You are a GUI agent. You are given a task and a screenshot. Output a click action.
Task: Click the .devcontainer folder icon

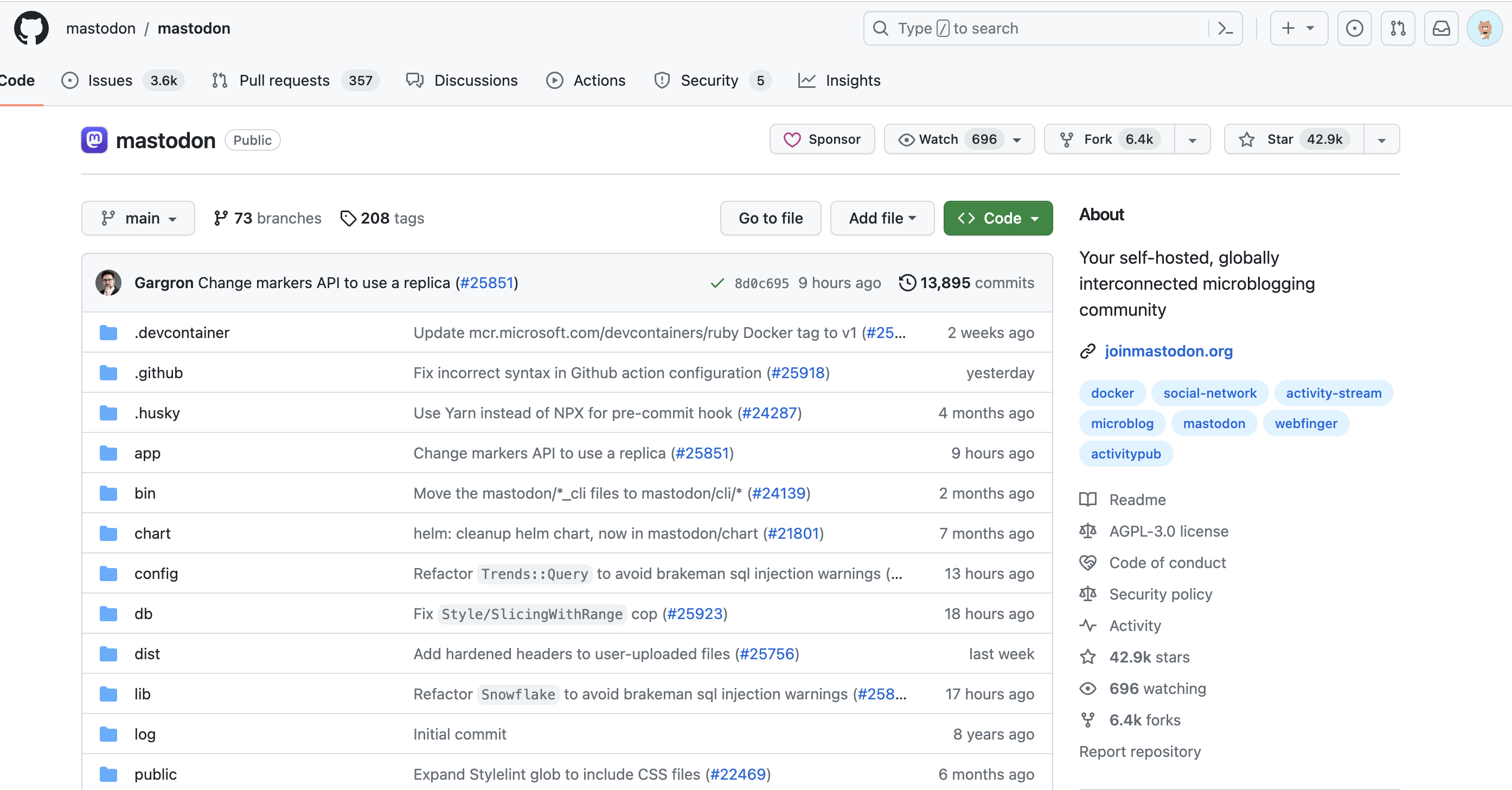[108, 333]
